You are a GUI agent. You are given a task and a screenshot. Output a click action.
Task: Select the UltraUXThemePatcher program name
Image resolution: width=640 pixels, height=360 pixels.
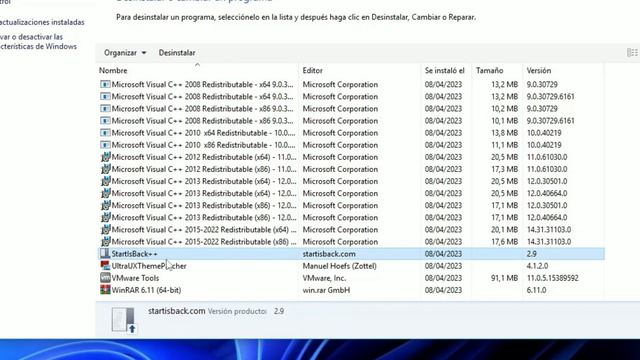pos(149,266)
